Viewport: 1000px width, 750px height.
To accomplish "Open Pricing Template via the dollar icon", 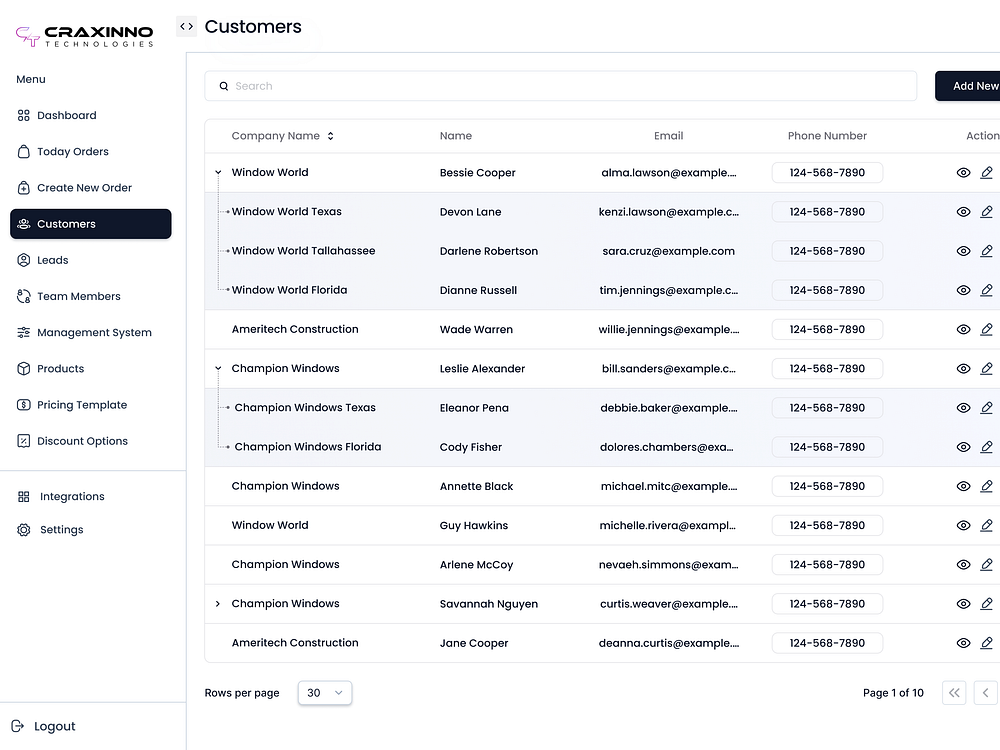I will [x=22, y=405].
